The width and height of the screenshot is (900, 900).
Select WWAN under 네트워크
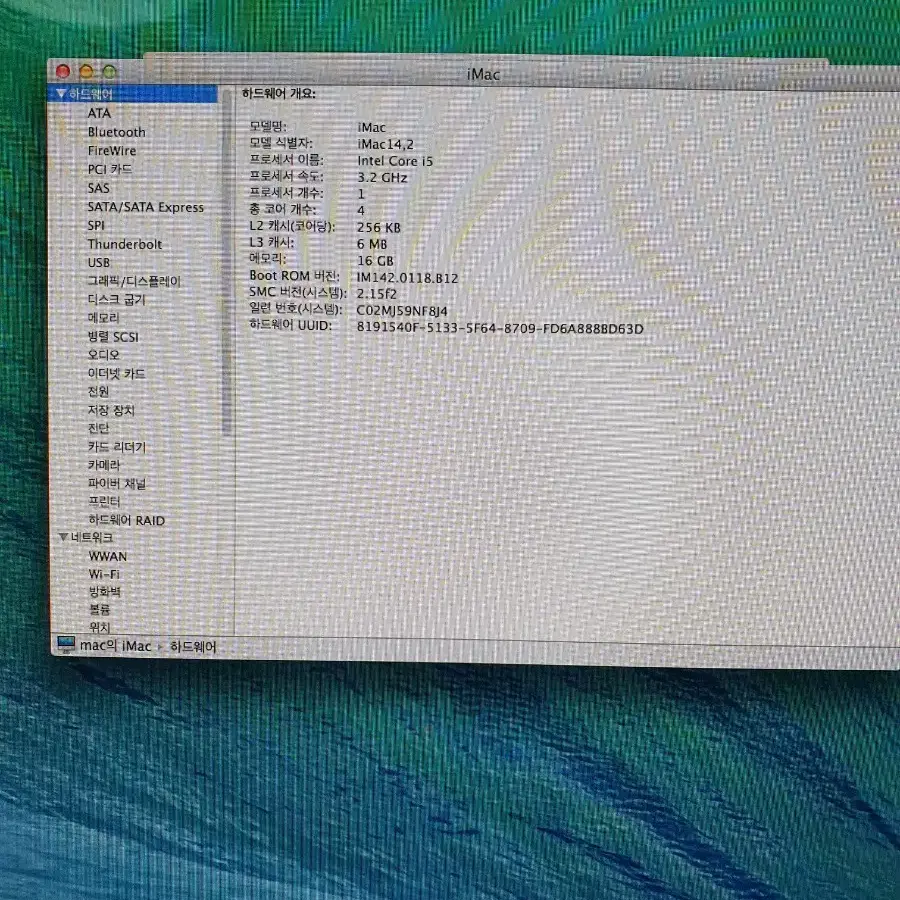tap(108, 556)
